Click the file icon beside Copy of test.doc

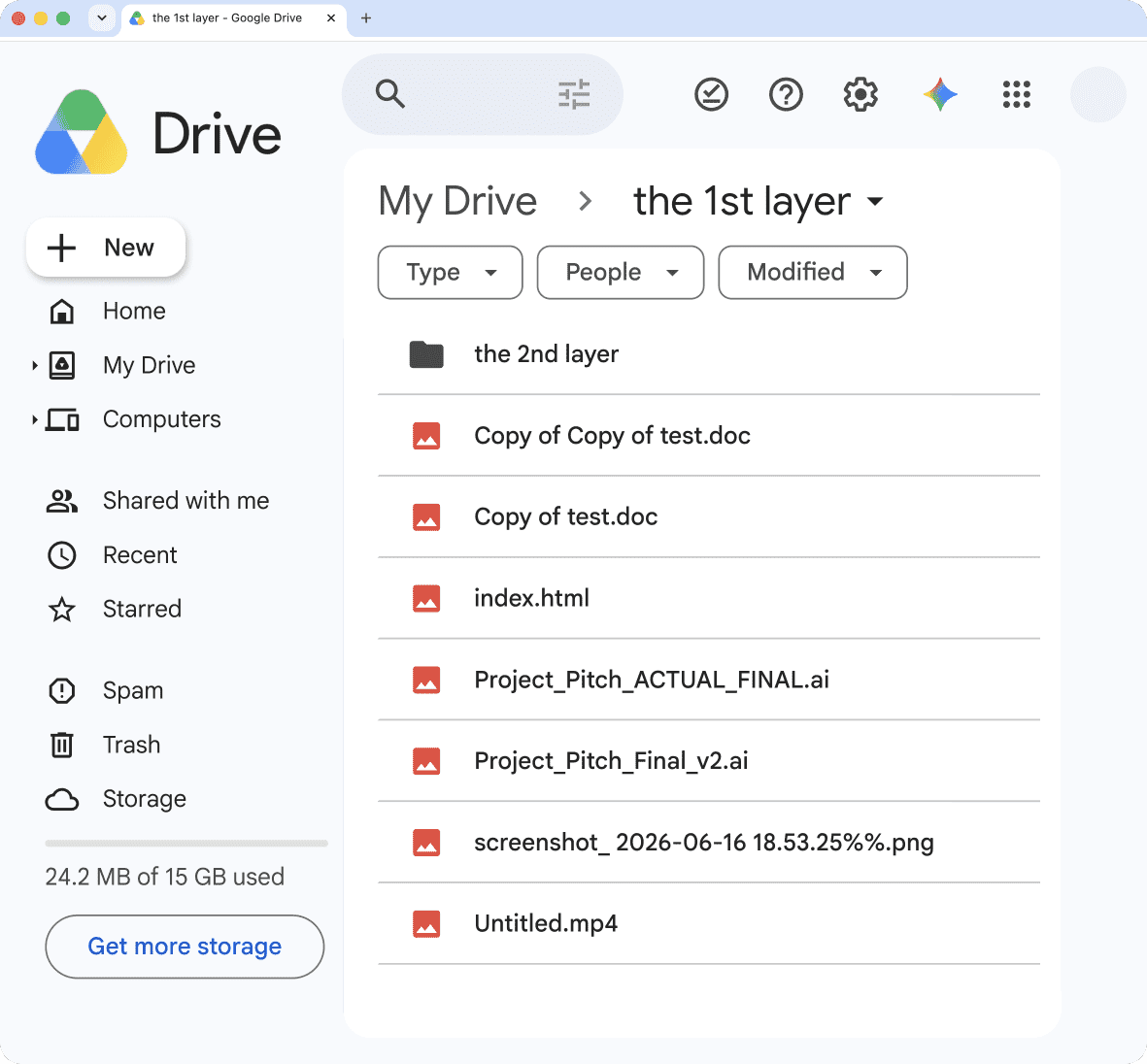point(426,517)
